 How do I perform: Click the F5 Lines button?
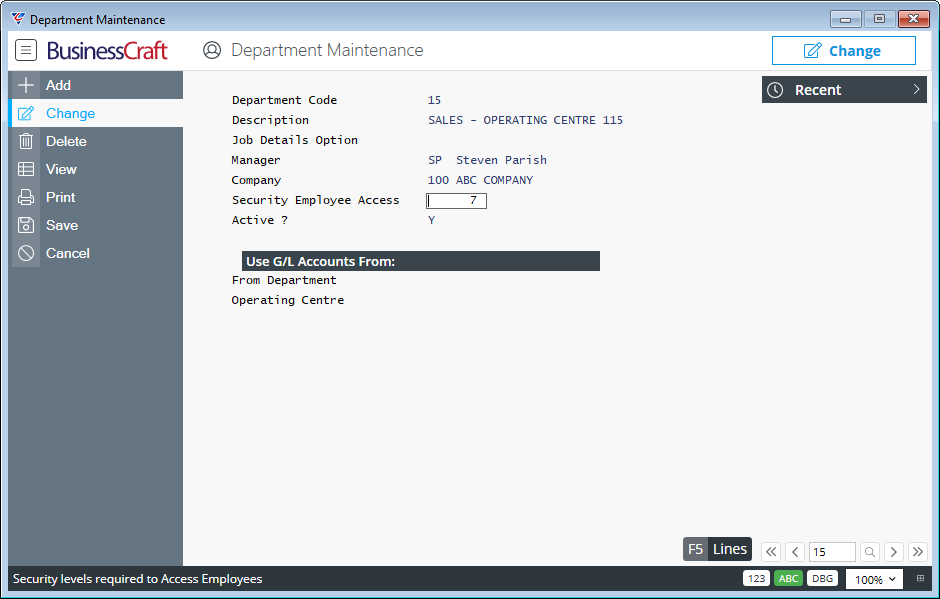click(717, 549)
